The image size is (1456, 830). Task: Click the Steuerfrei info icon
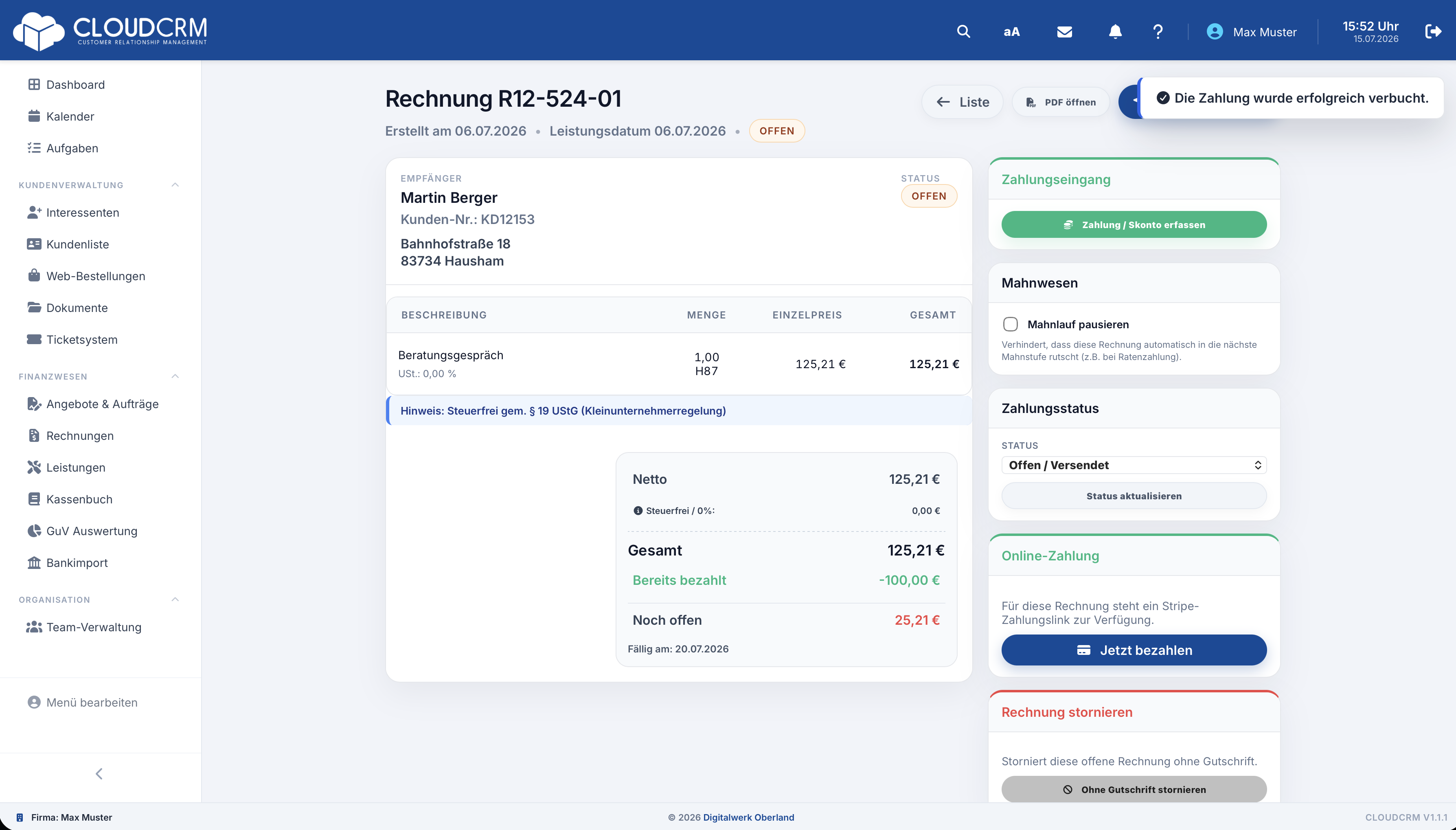coord(638,511)
